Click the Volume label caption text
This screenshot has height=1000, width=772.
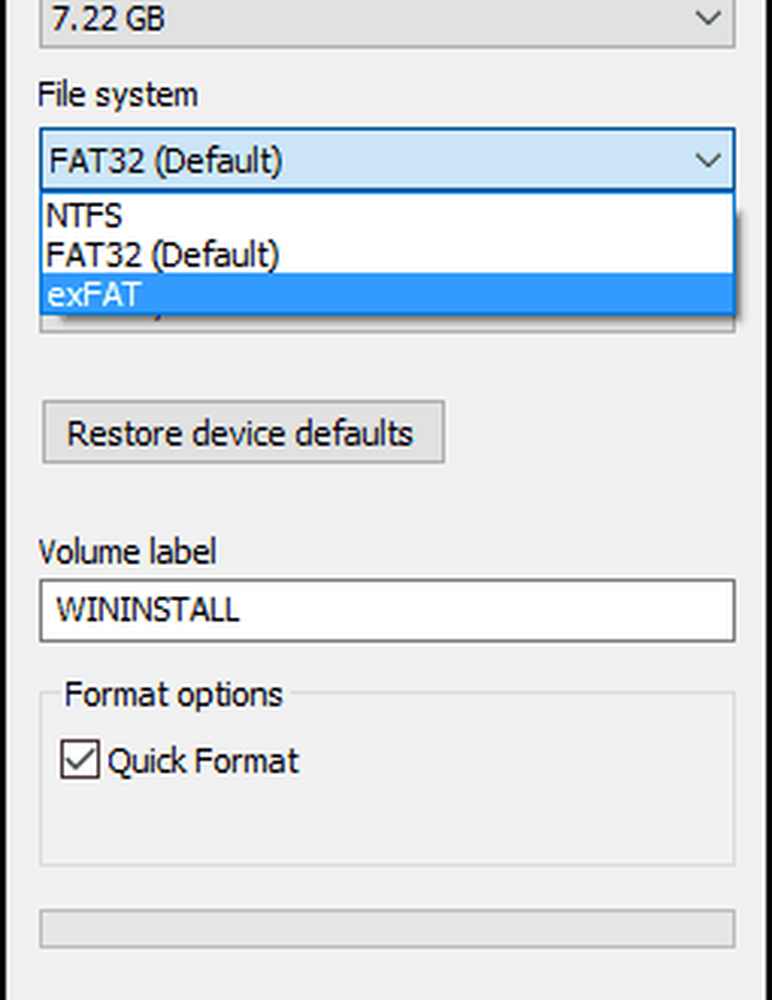pyautogui.click(x=127, y=550)
